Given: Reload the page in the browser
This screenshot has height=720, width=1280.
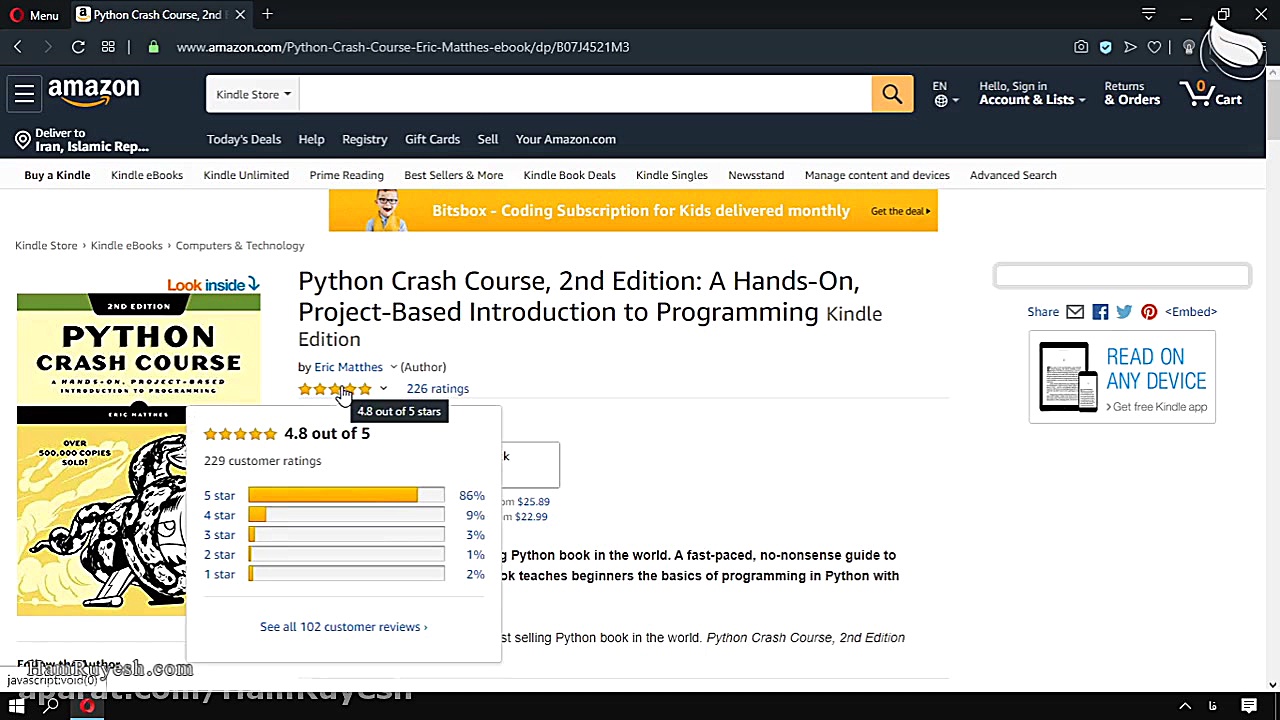Looking at the screenshot, I should (78, 47).
